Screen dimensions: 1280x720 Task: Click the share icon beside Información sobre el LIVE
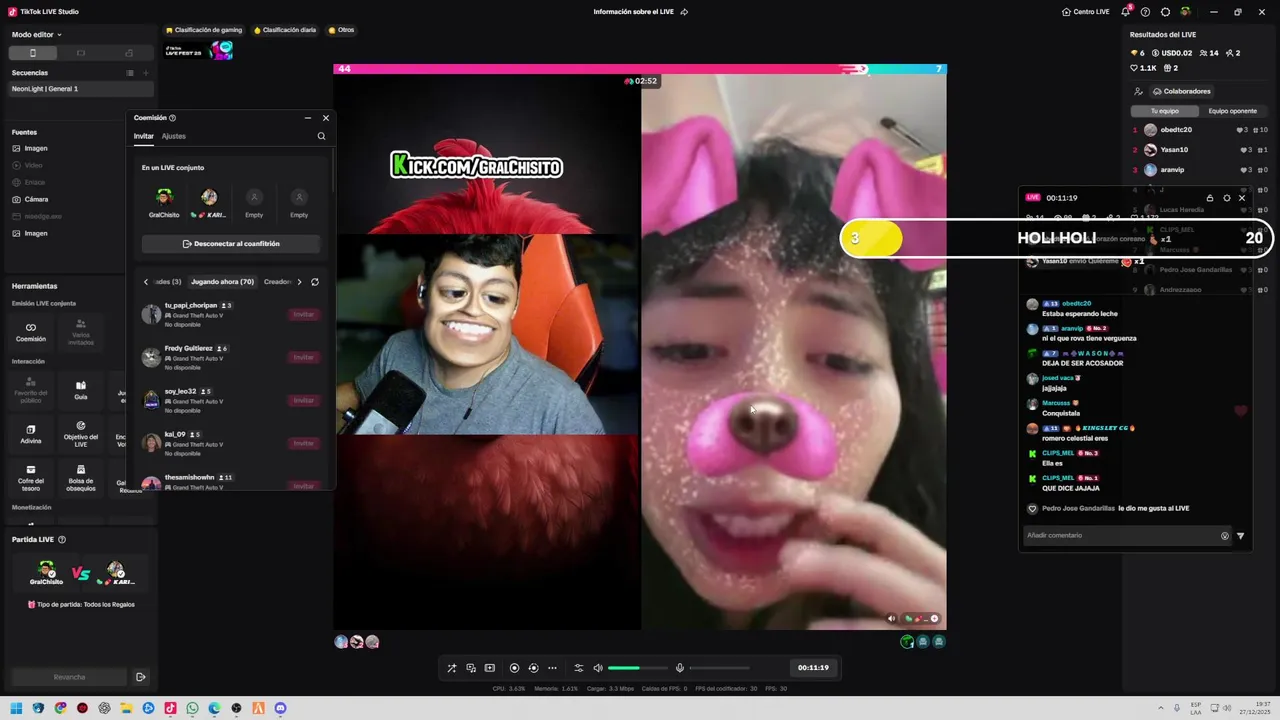click(684, 12)
